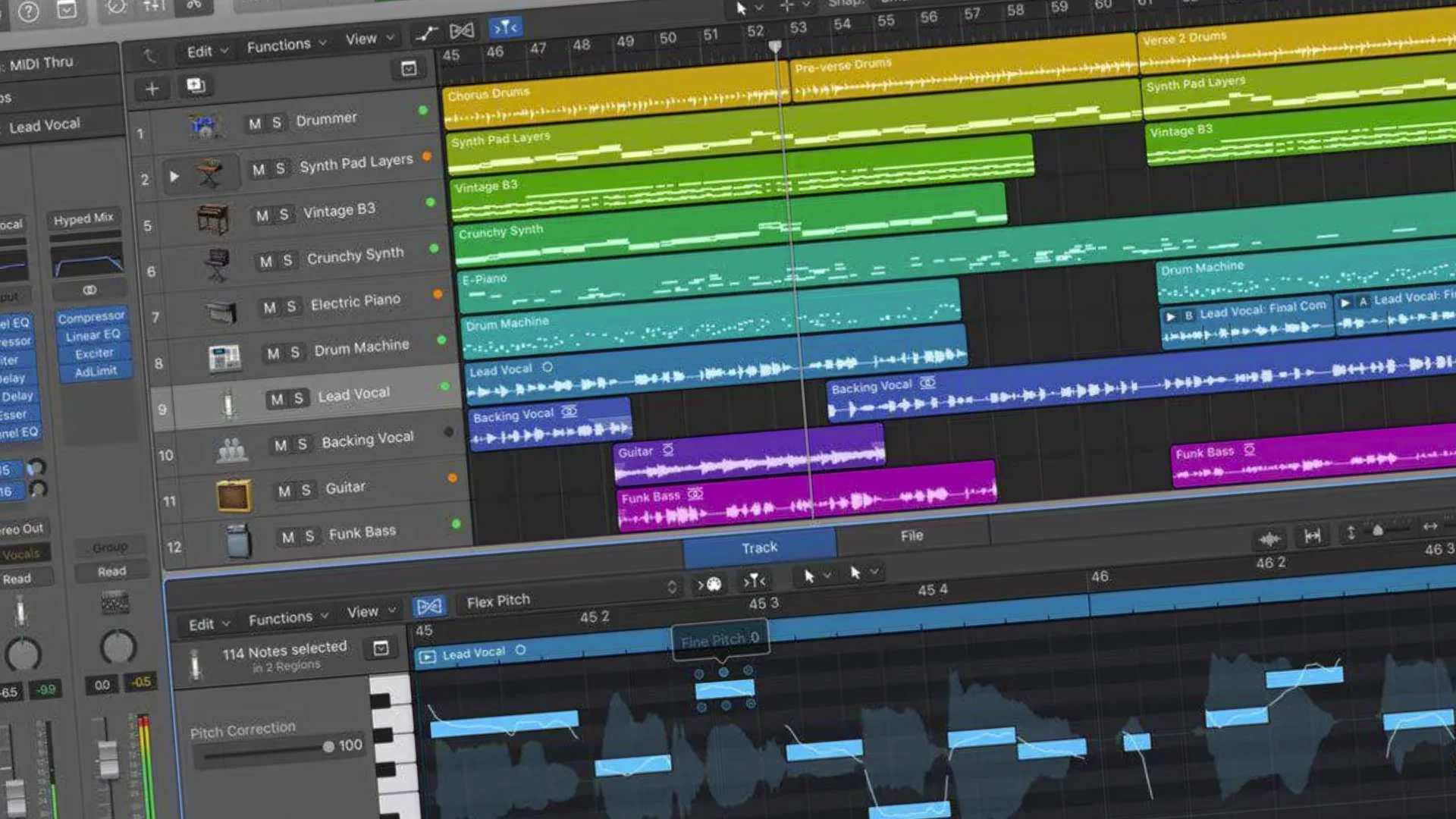The width and height of the screenshot is (1456, 819).
Task: Click the duplicate track icon
Action: [x=196, y=86]
